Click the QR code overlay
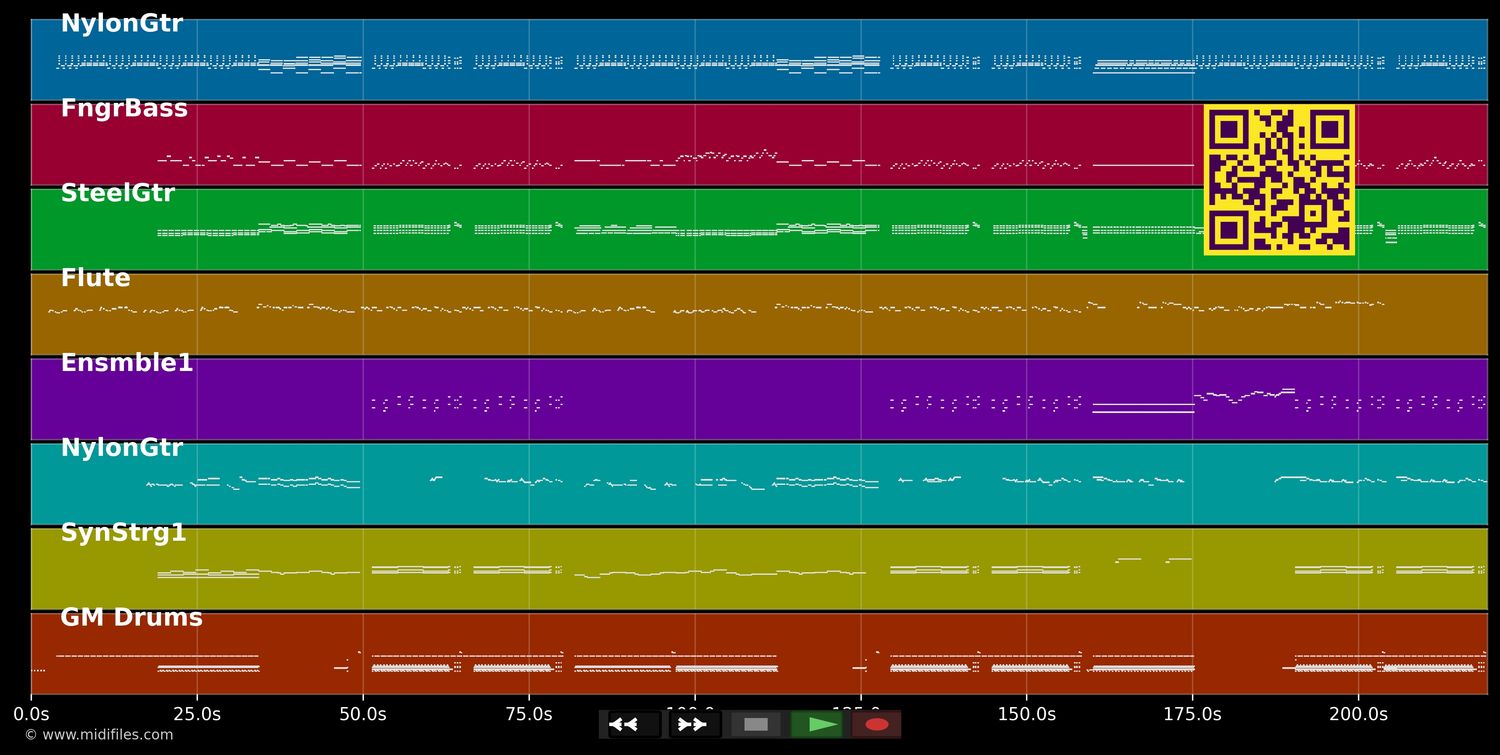Screen dimensions: 1500x755 point(1279,179)
